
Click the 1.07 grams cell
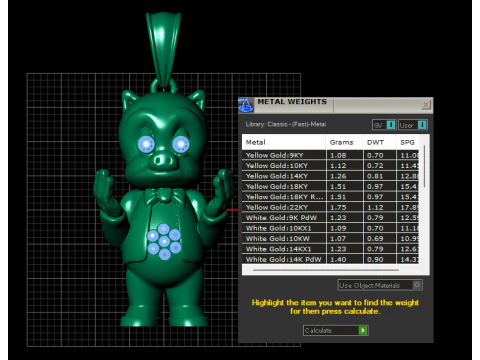(345, 238)
